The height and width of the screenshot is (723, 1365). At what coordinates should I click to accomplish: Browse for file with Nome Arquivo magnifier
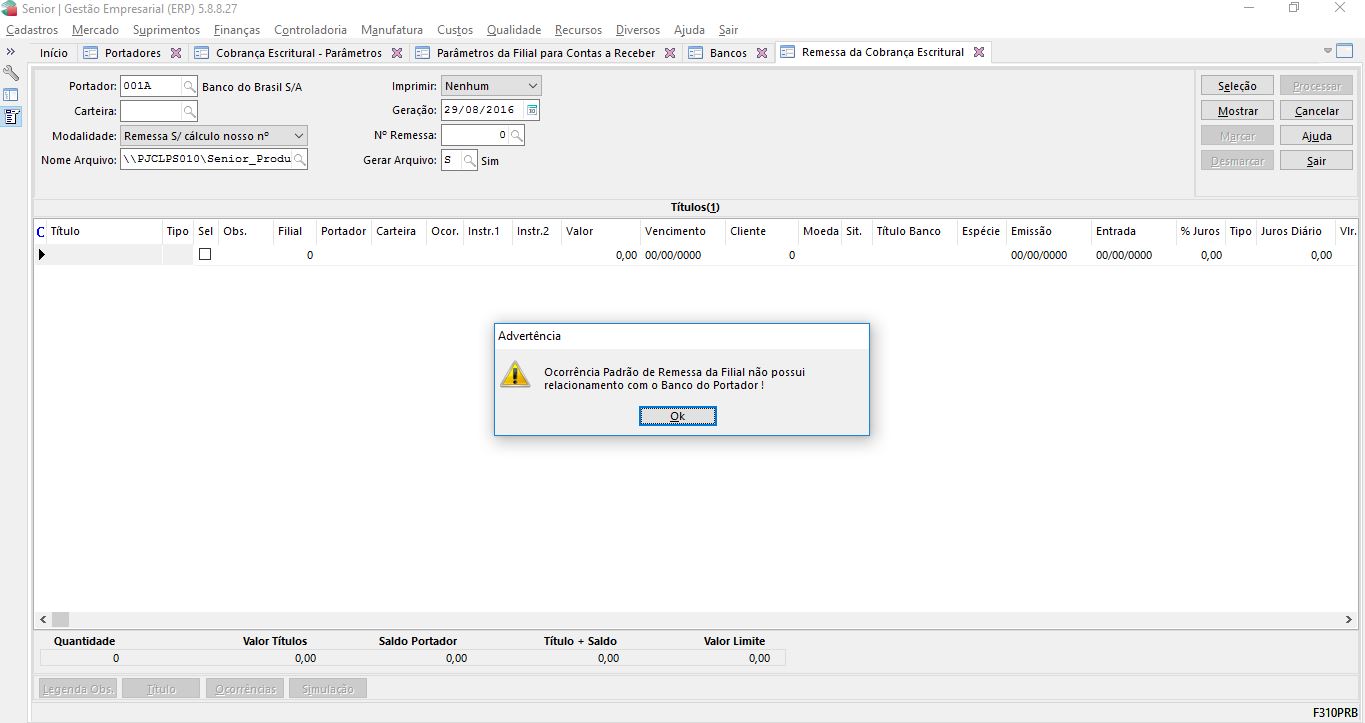click(299, 160)
